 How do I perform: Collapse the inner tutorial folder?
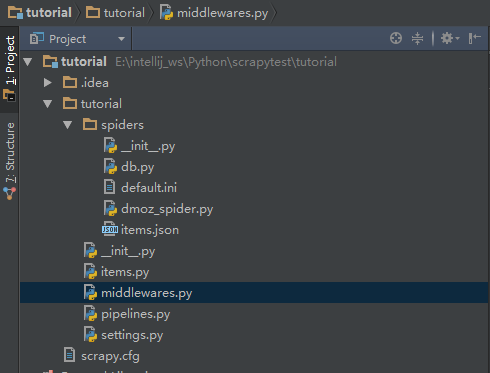click(48, 104)
